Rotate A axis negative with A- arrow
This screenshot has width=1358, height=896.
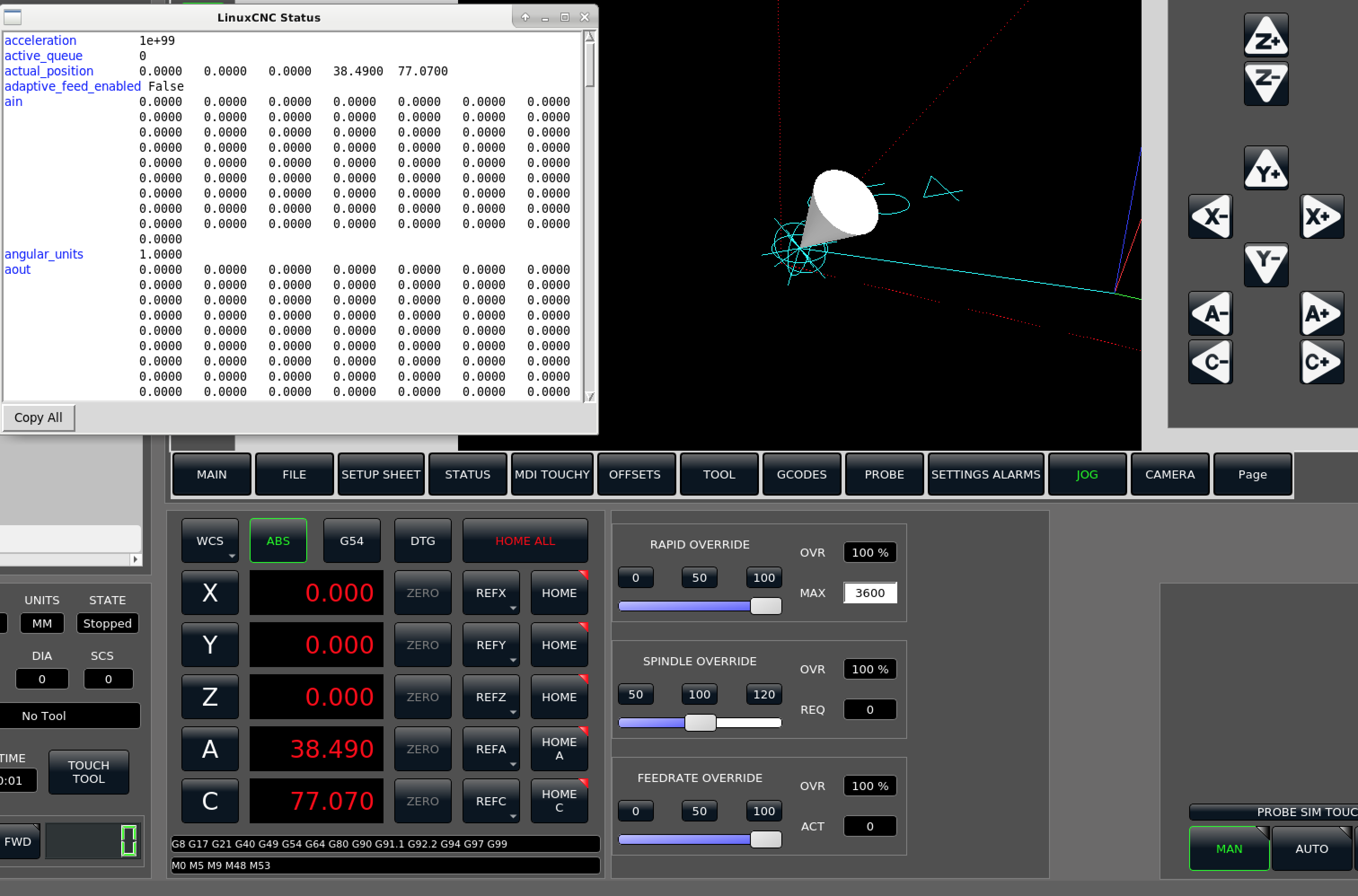point(1210,313)
